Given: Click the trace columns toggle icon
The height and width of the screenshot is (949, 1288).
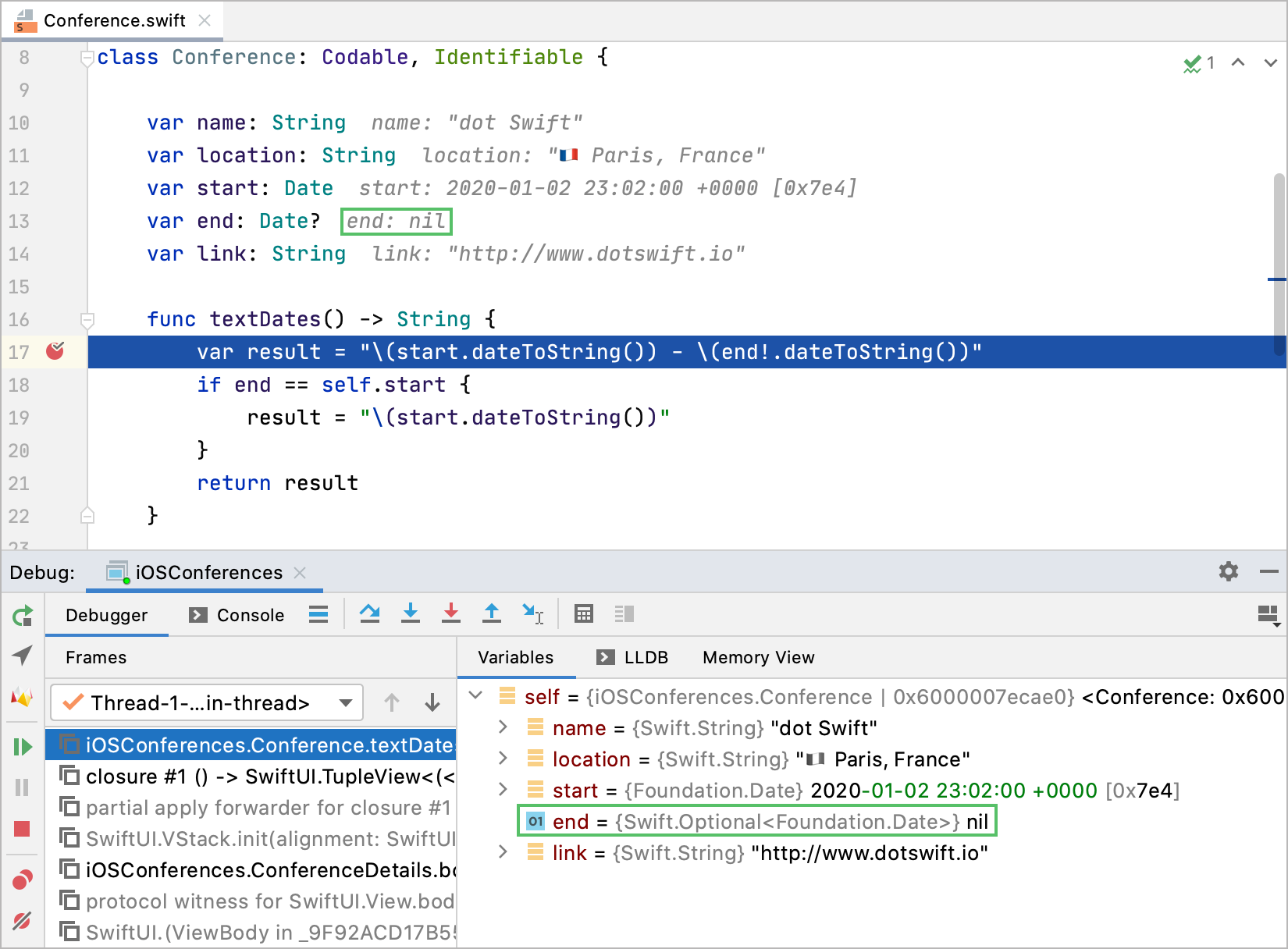Looking at the screenshot, I should click(624, 614).
